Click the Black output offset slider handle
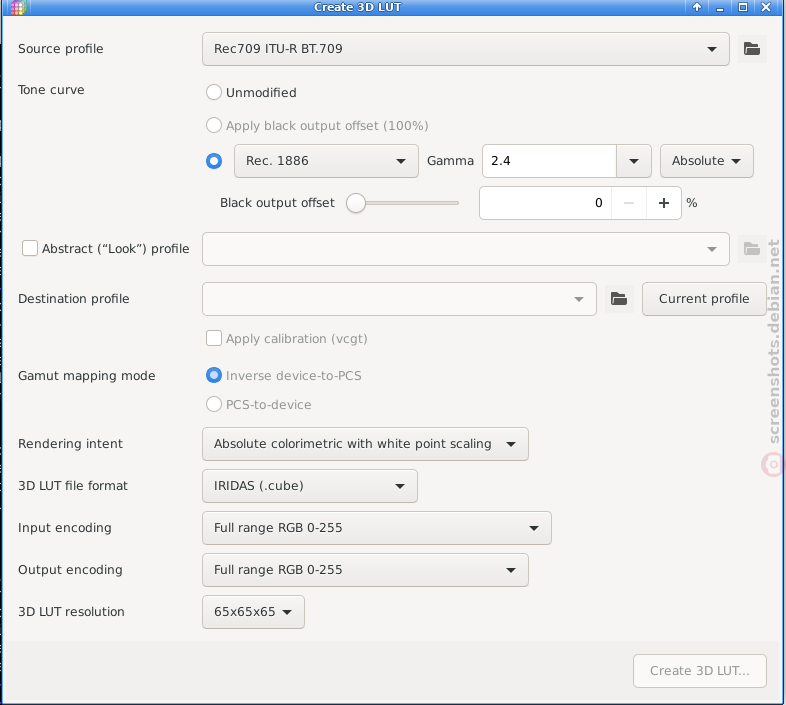This screenshot has width=786, height=705. (356, 203)
